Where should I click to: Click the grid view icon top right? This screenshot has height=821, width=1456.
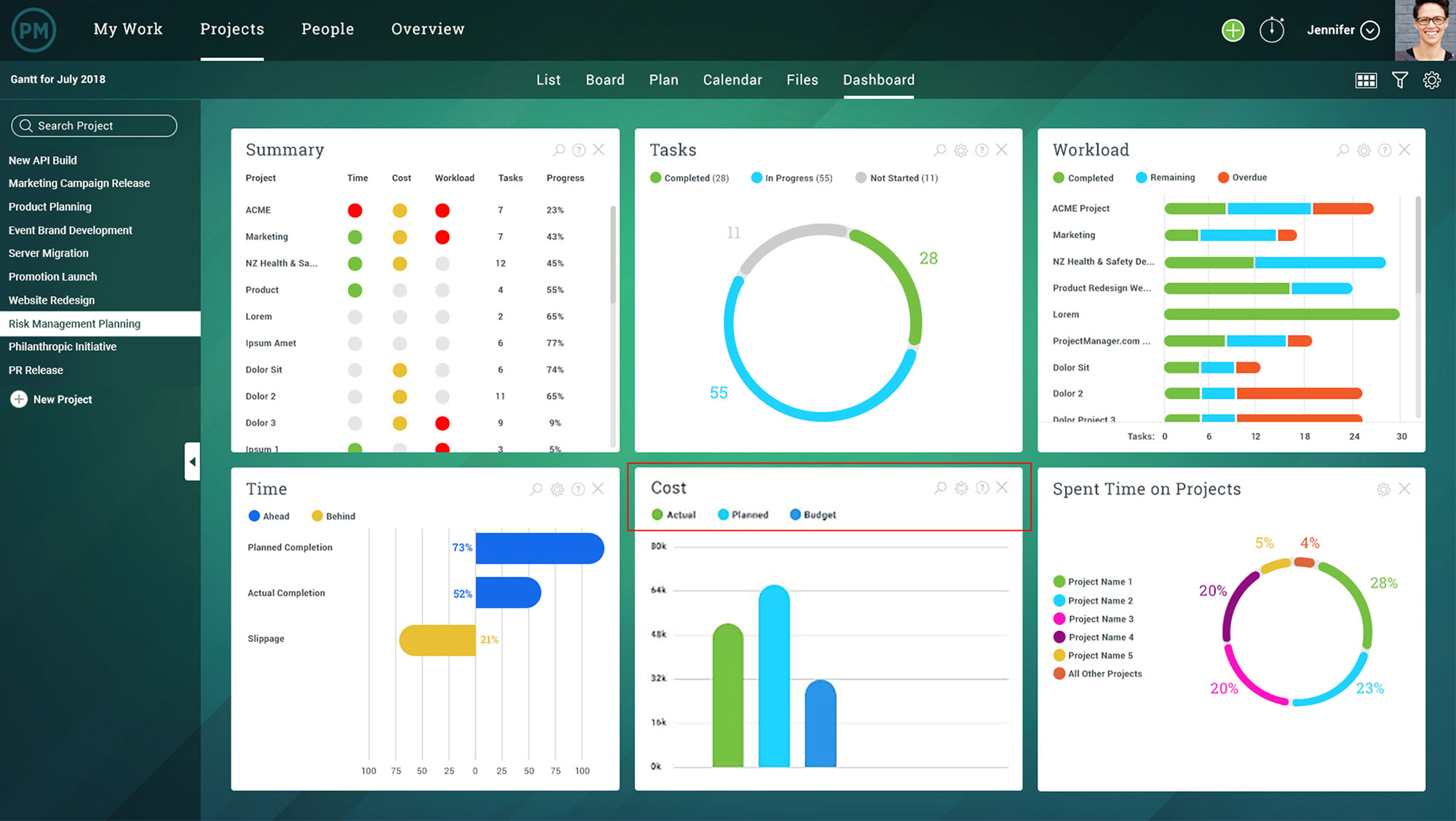click(1366, 79)
